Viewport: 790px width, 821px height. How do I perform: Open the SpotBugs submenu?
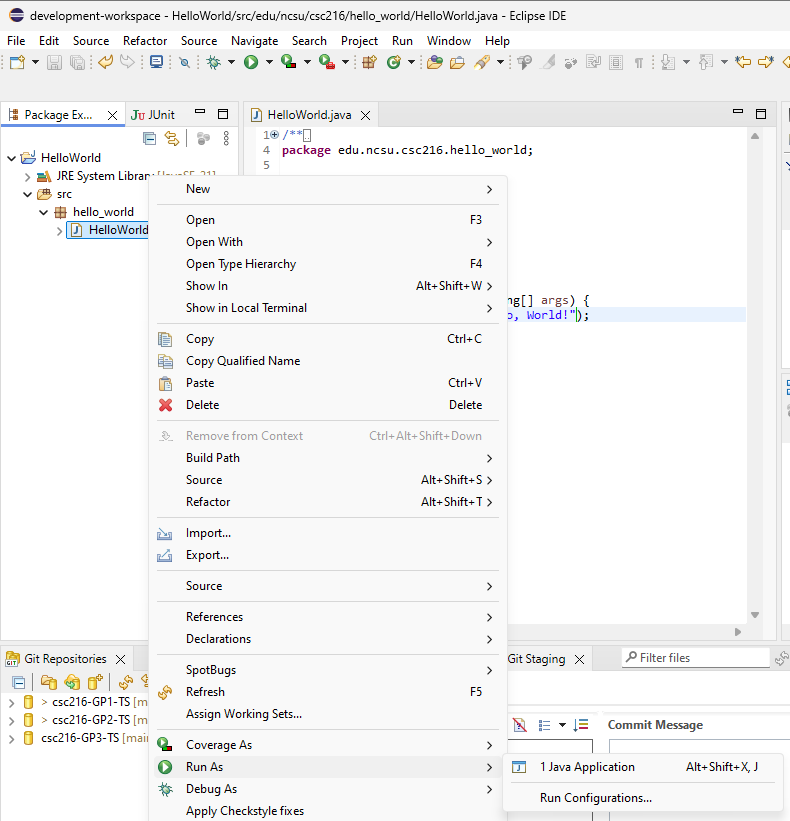[x=328, y=670]
